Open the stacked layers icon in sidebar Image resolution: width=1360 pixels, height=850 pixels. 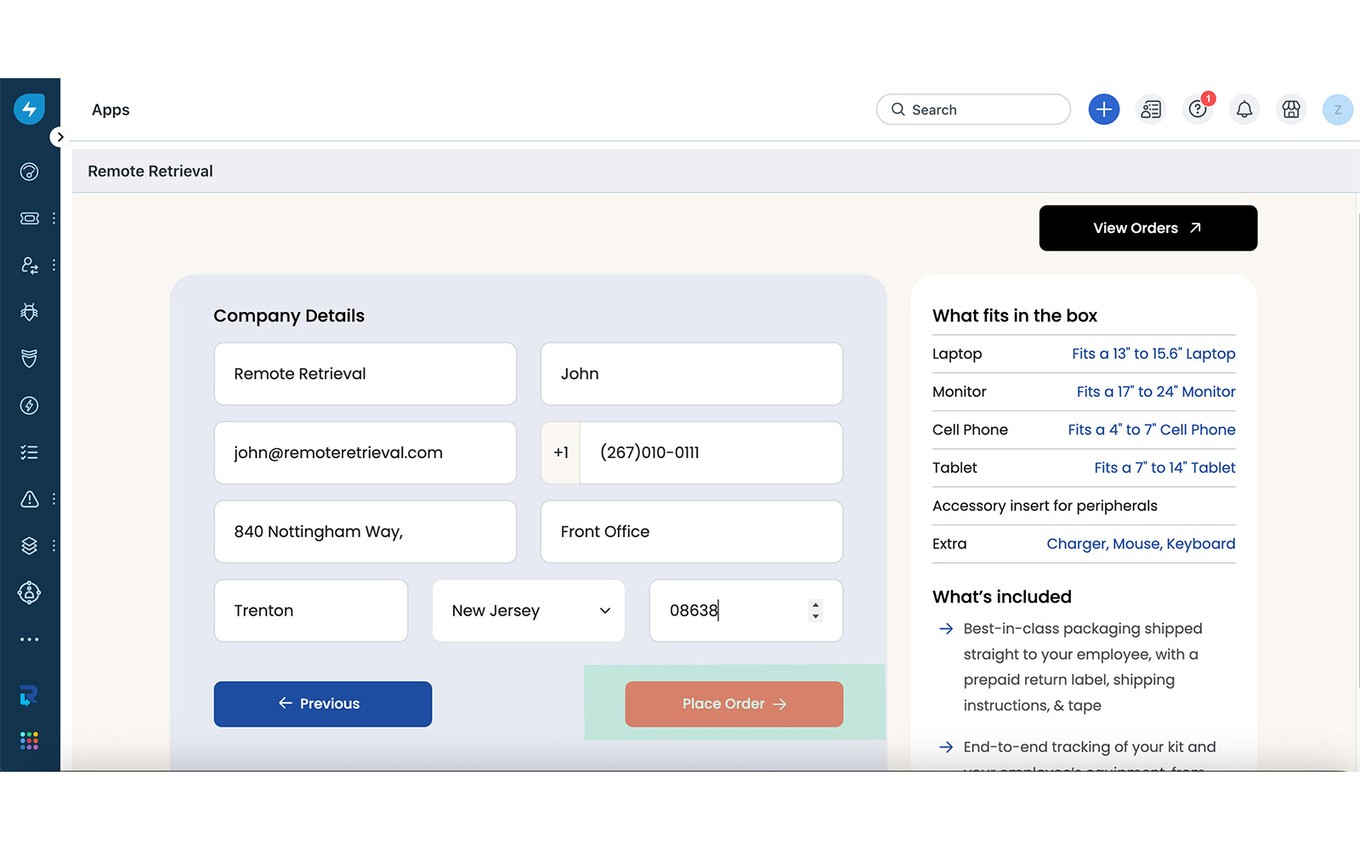(29, 545)
